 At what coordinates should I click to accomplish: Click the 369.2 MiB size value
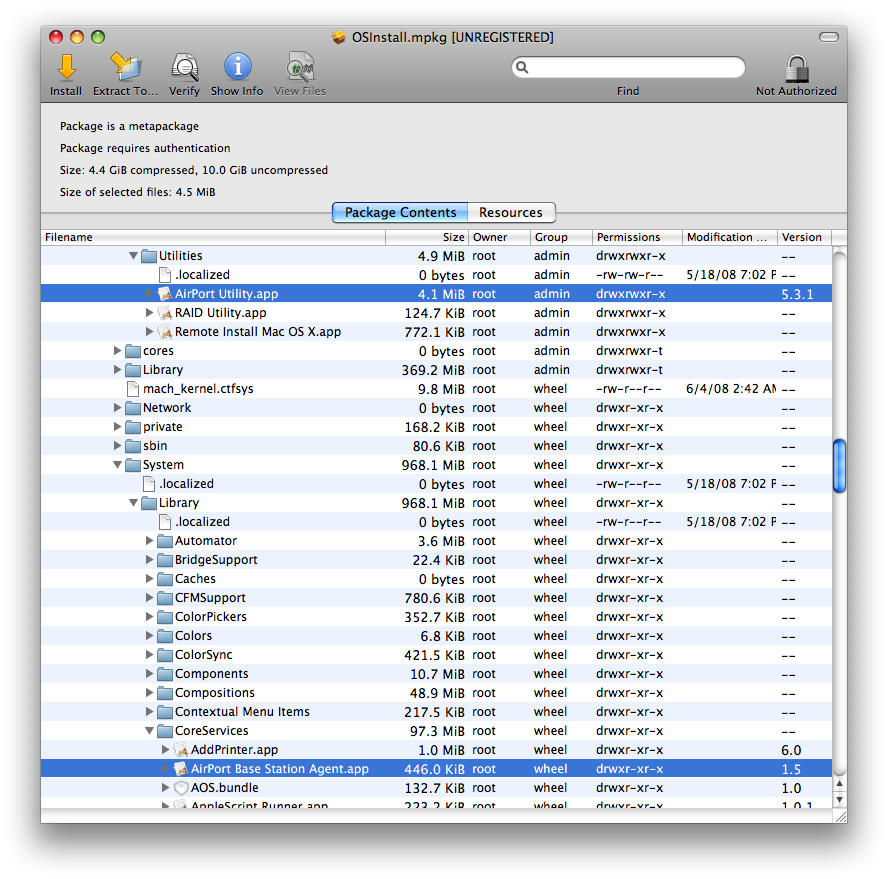(433, 370)
